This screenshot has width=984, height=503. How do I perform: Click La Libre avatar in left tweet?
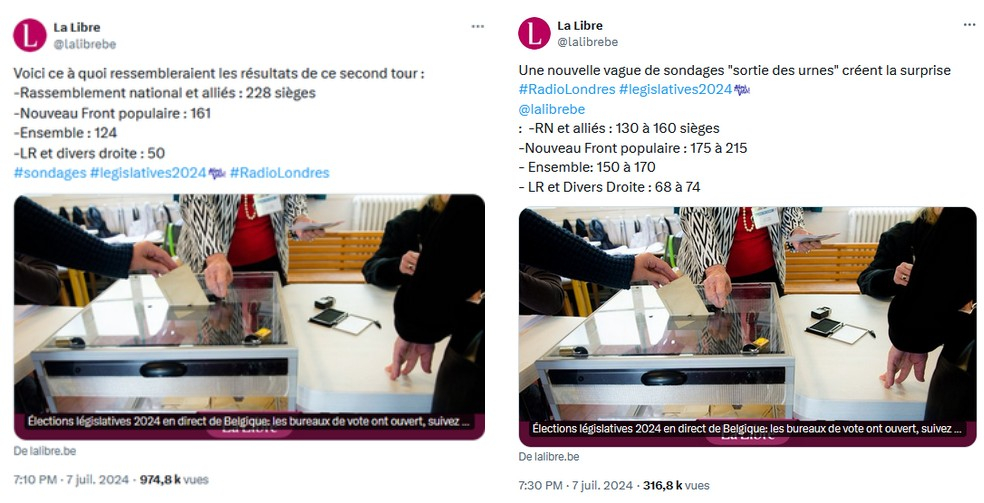pyautogui.click(x=29, y=35)
